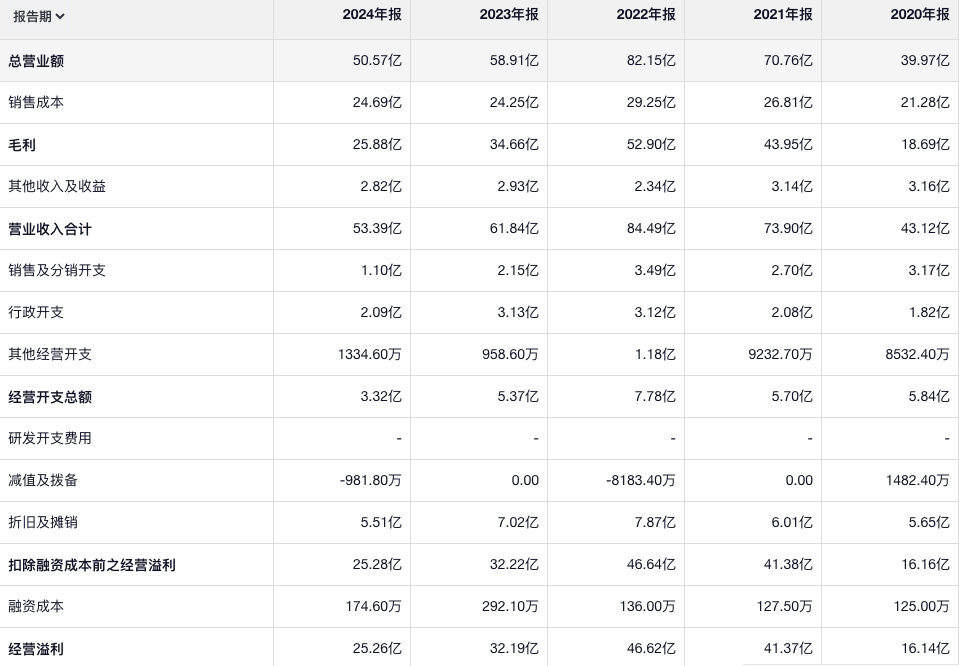Select the 营业收入合计 row label
Screen dimensions: 959x666
(50, 229)
